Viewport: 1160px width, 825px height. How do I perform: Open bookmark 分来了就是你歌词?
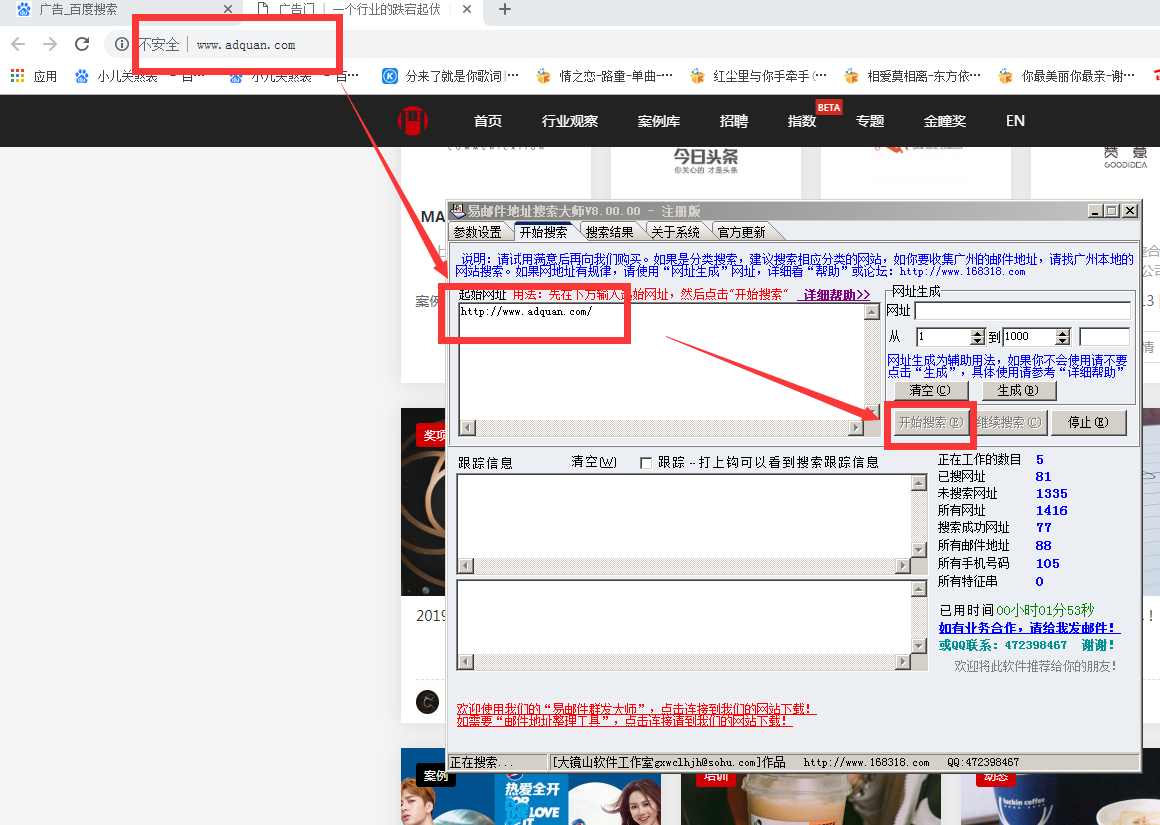[x=450, y=75]
